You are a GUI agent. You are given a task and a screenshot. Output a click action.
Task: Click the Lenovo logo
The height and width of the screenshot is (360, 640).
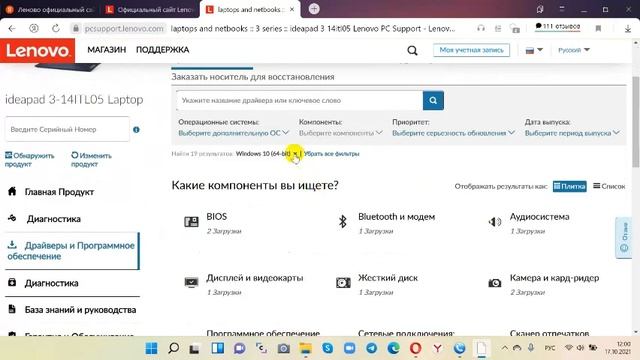[38, 51]
